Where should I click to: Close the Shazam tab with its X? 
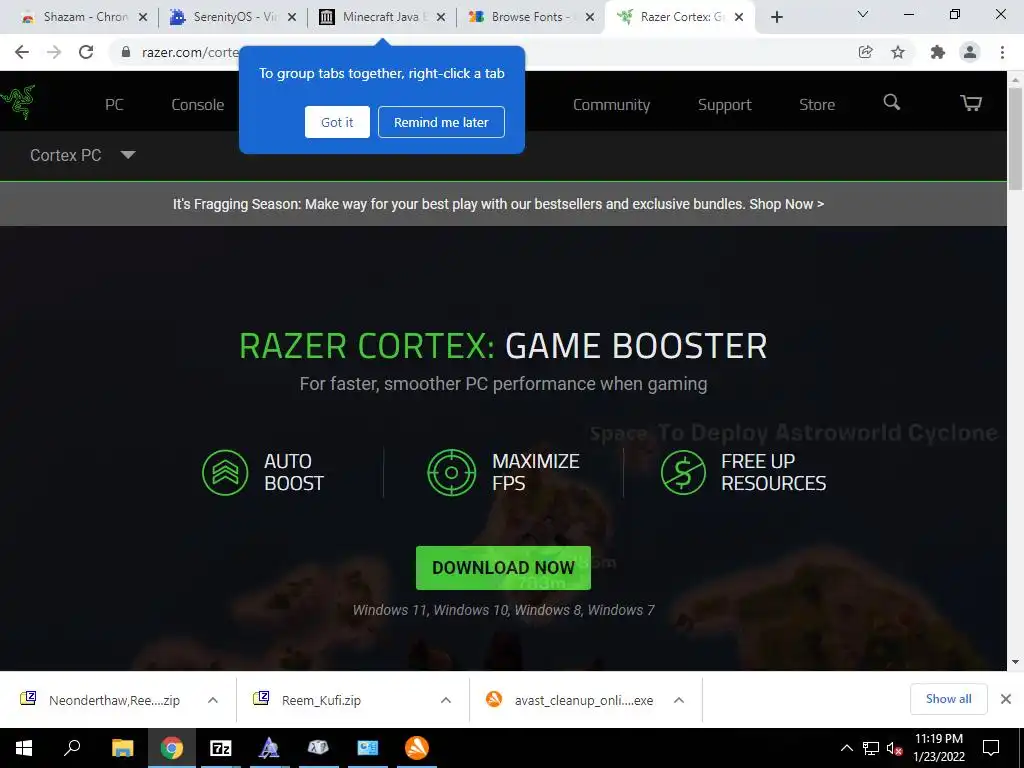[143, 17]
